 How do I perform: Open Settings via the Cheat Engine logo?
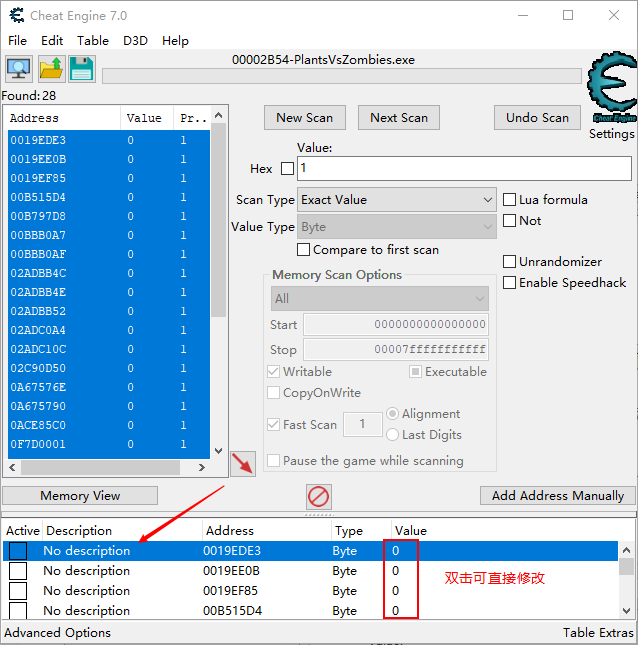612,87
